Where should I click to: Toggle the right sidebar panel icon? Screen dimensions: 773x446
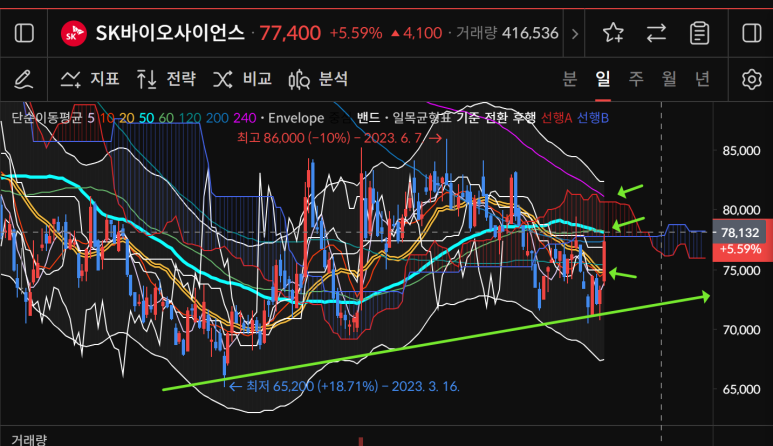click(x=752, y=34)
